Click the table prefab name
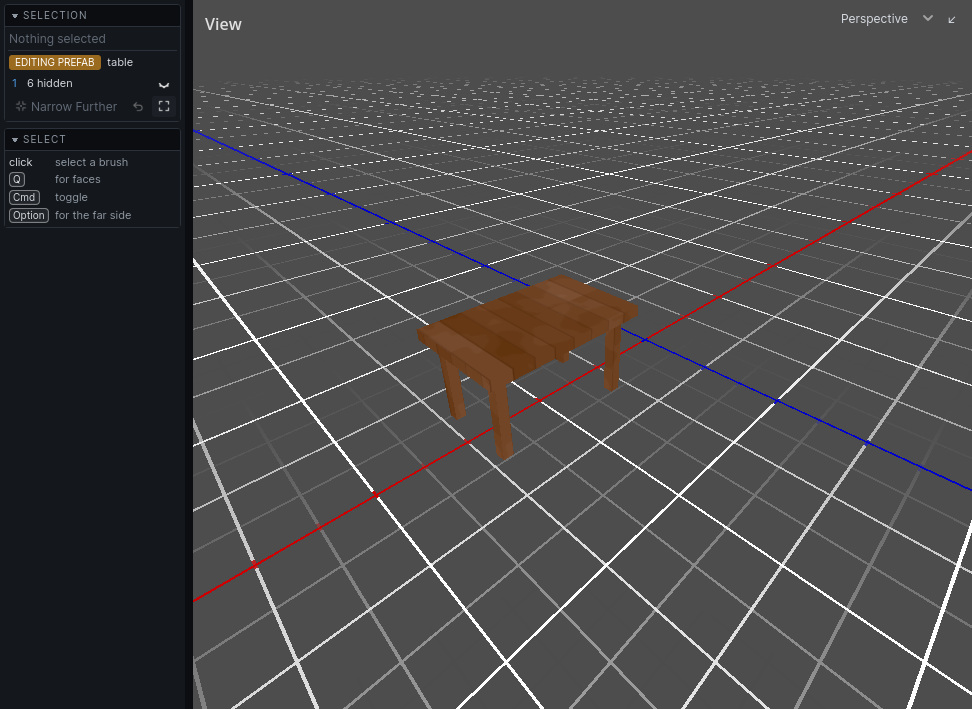Viewport: 972px width, 709px height. [x=120, y=62]
